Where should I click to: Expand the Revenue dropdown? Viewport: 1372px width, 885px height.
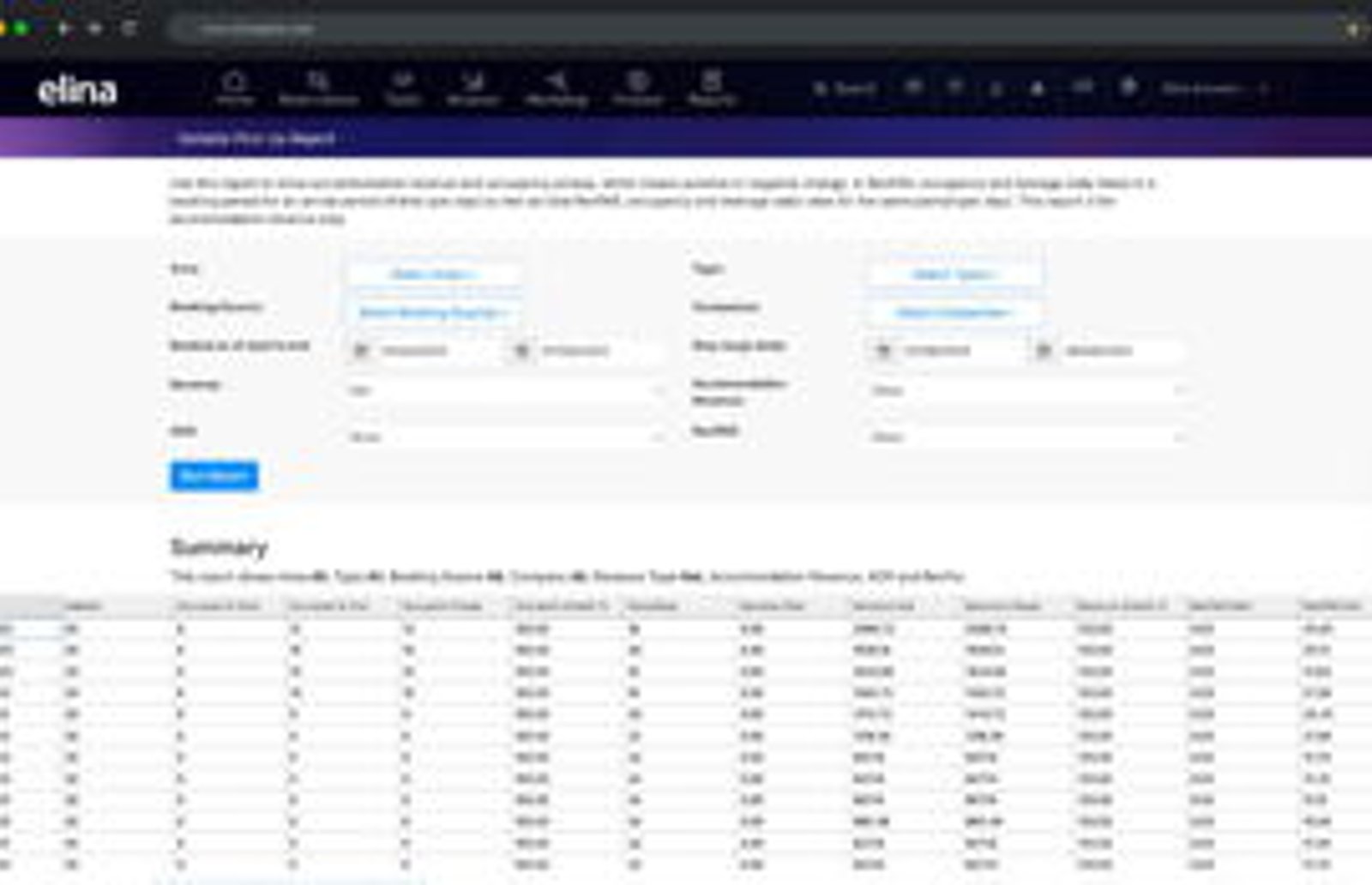(507, 390)
